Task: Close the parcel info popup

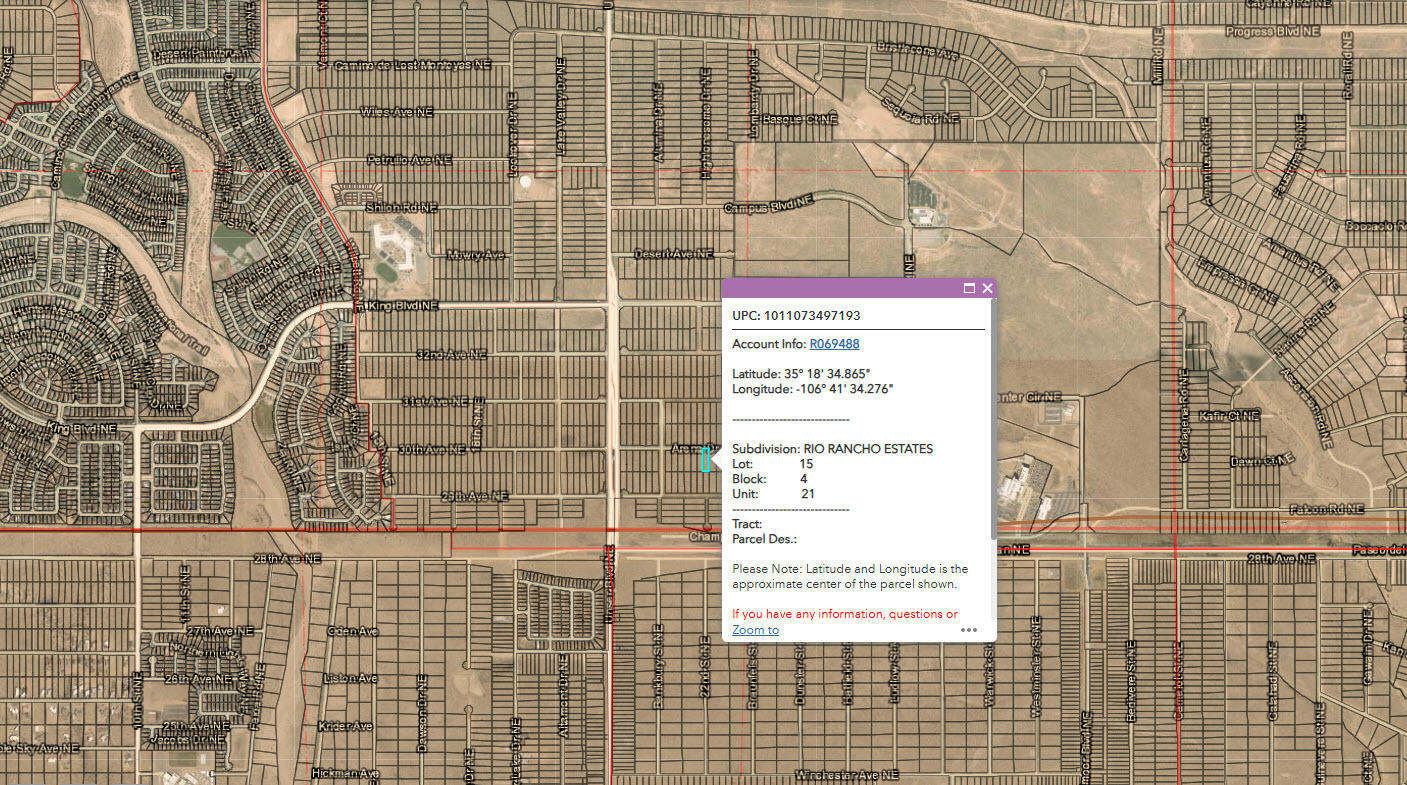Action: tap(988, 288)
